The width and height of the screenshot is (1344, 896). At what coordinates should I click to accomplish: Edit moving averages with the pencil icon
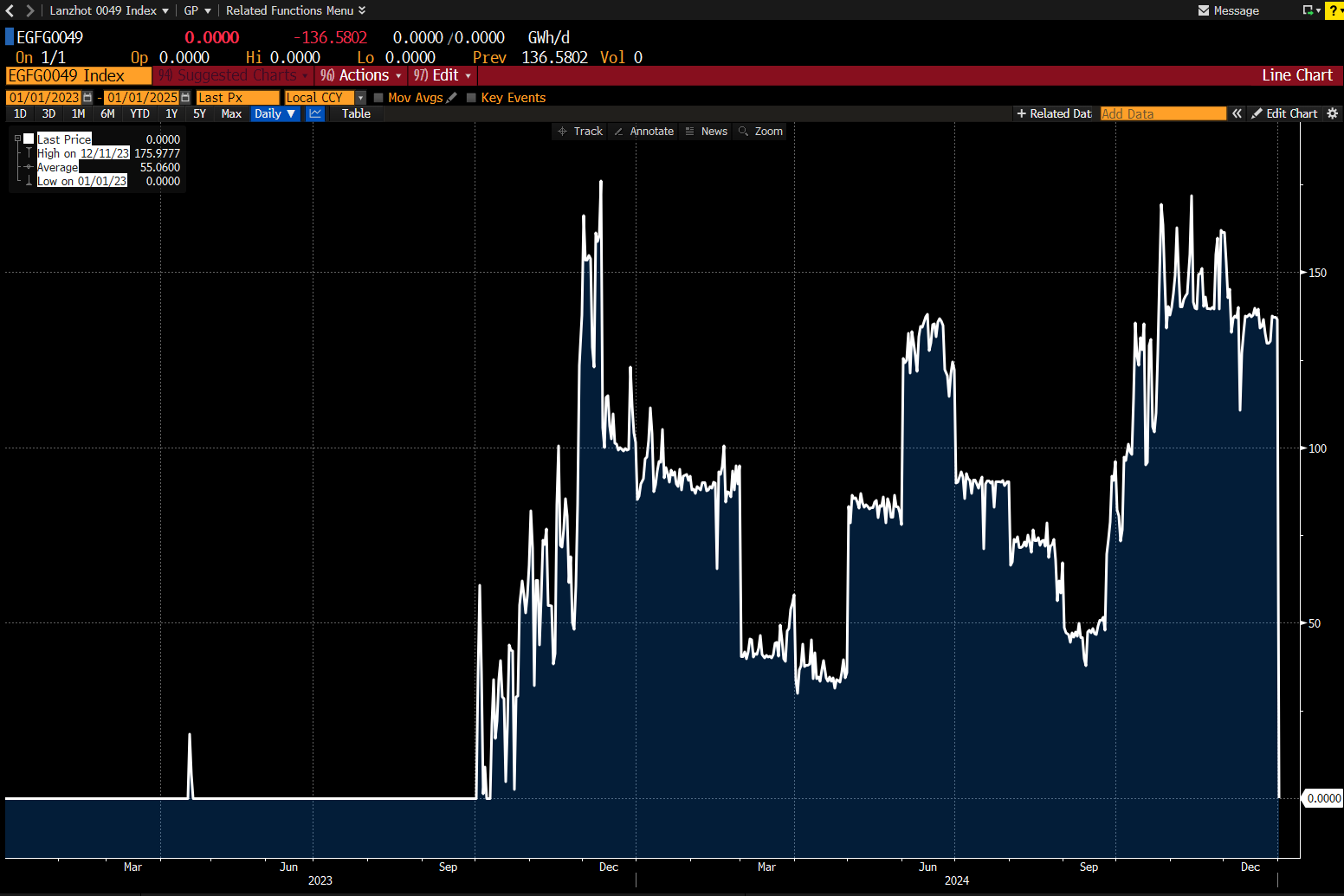coord(451,98)
